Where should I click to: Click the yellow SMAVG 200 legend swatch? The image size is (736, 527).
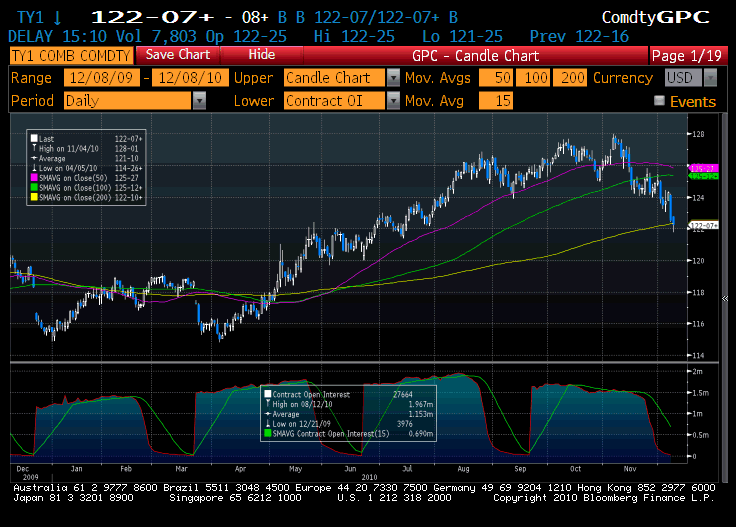click(x=34, y=195)
